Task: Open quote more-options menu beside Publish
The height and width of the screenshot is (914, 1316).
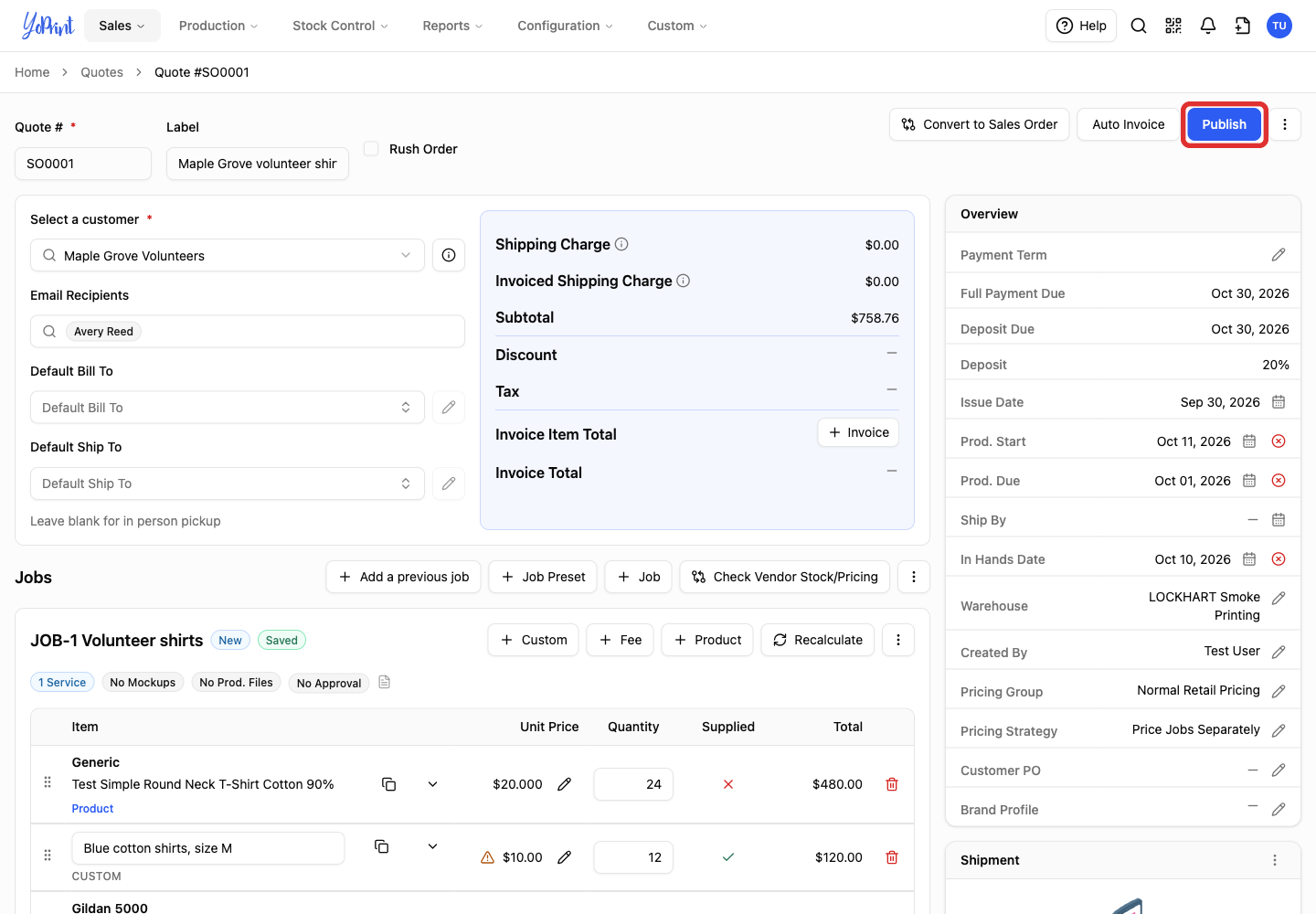Action: tap(1285, 124)
